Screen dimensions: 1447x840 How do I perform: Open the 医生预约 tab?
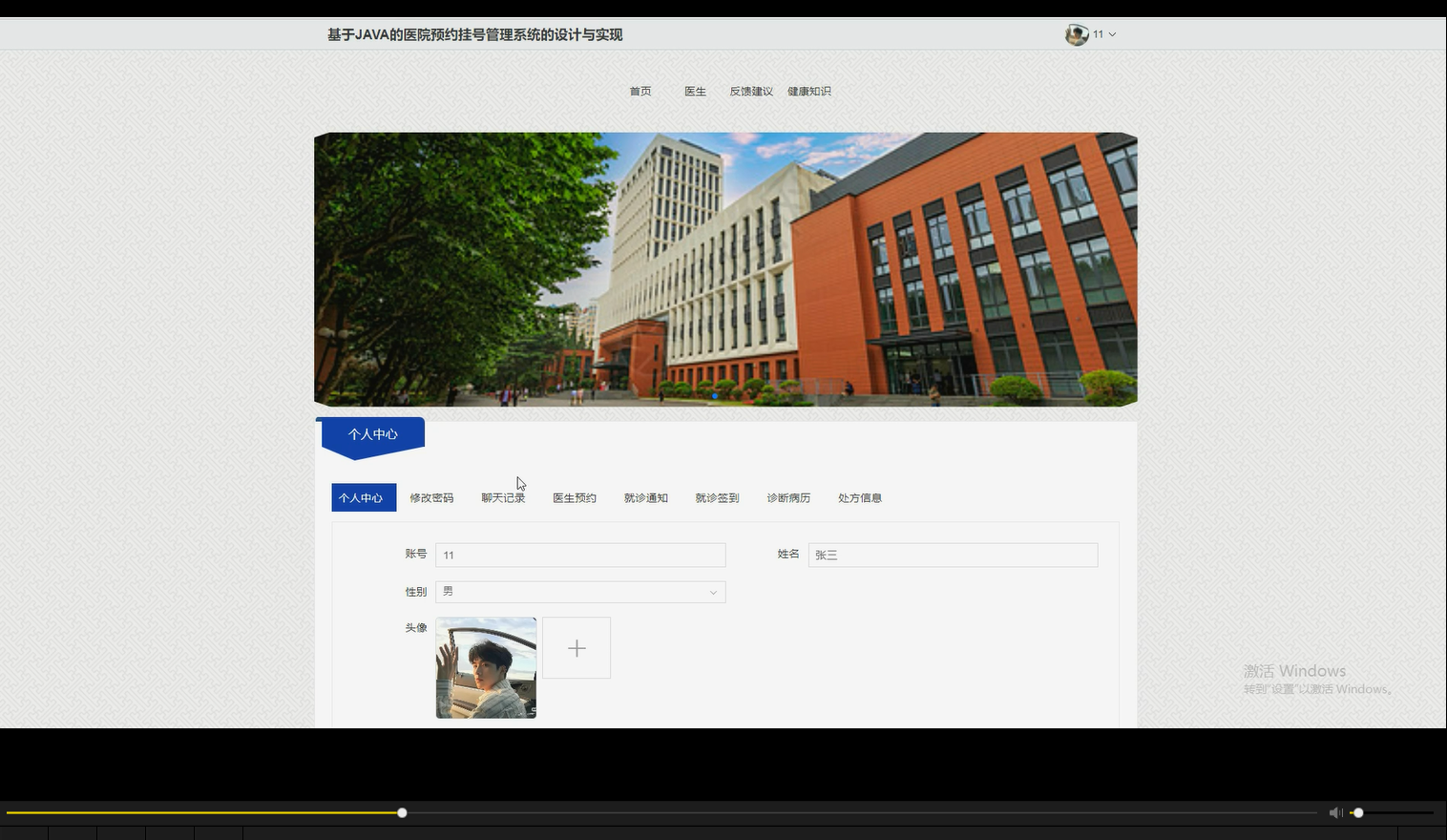pos(575,498)
